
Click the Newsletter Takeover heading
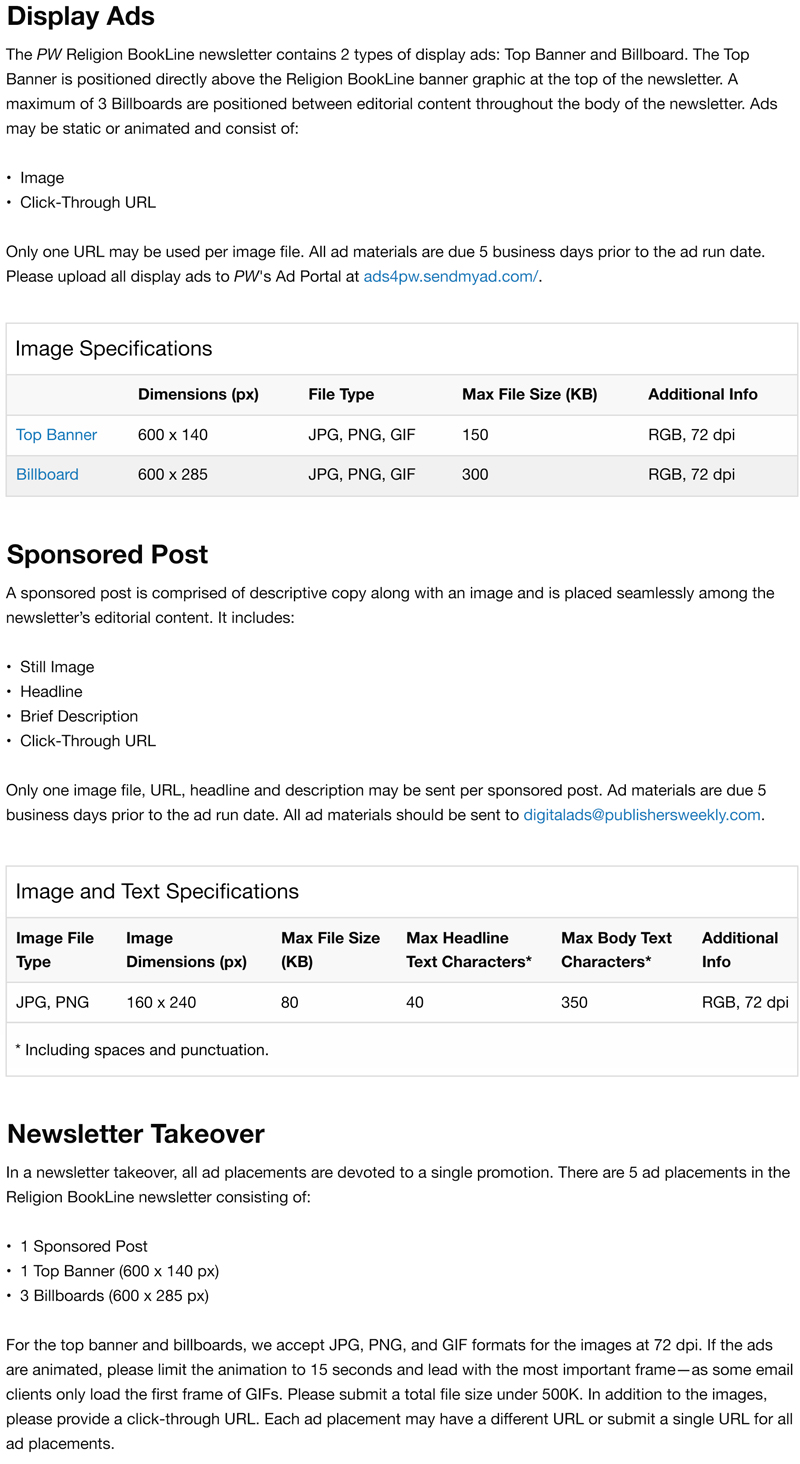click(135, 1134)
